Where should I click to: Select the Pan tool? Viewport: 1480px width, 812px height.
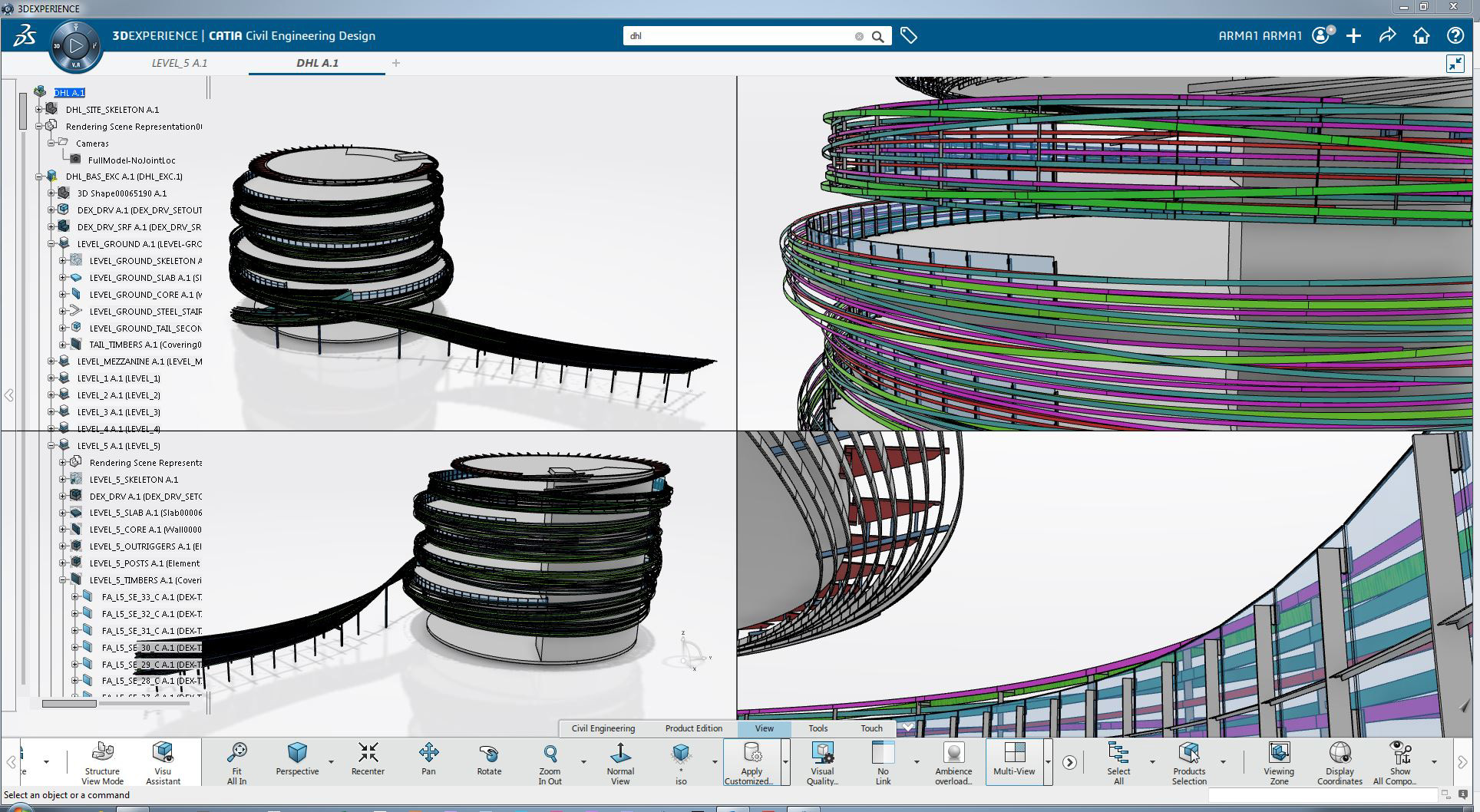[428, 761]
